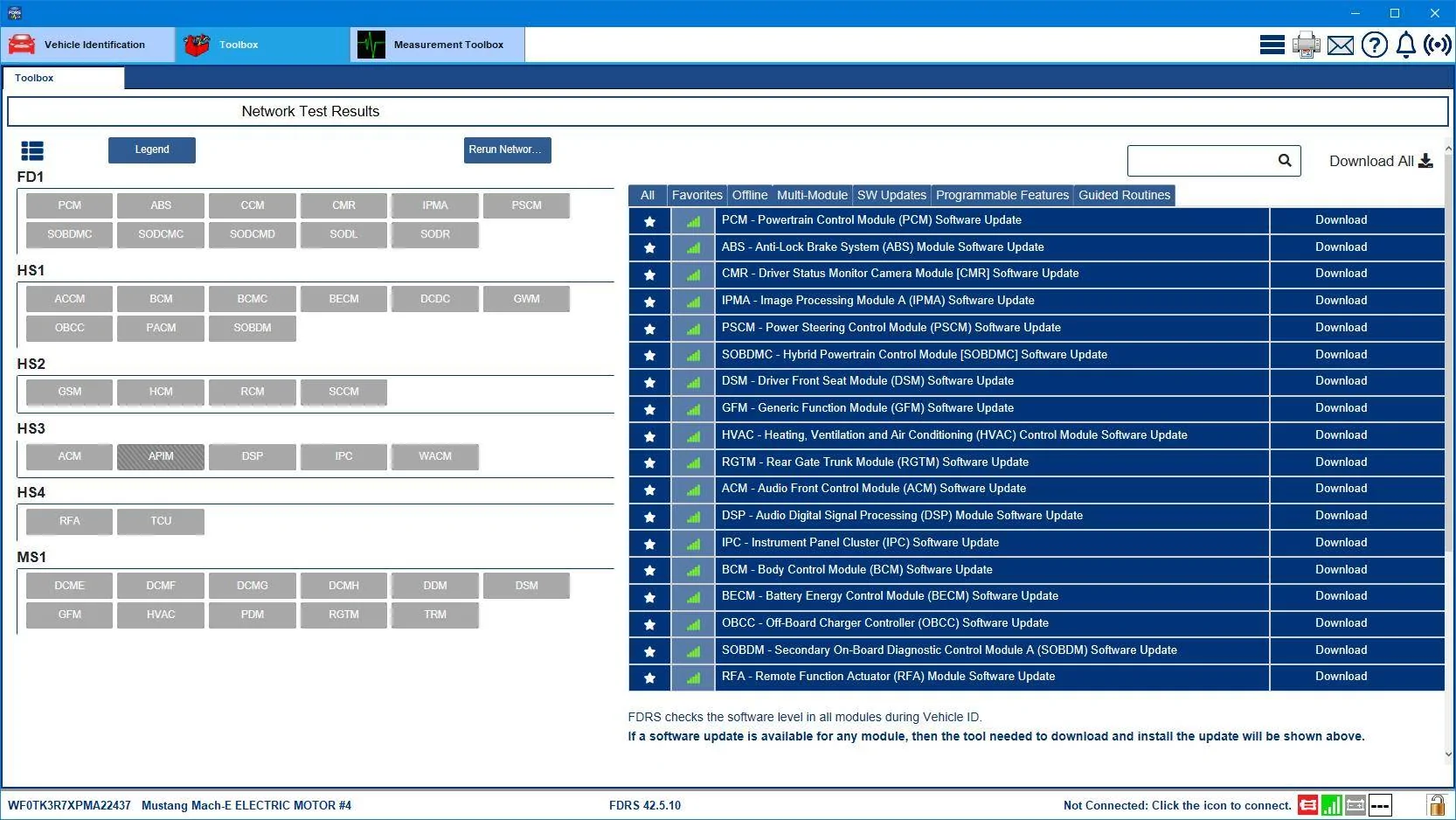Click signal bars icon for BECM Software Update

693,597
